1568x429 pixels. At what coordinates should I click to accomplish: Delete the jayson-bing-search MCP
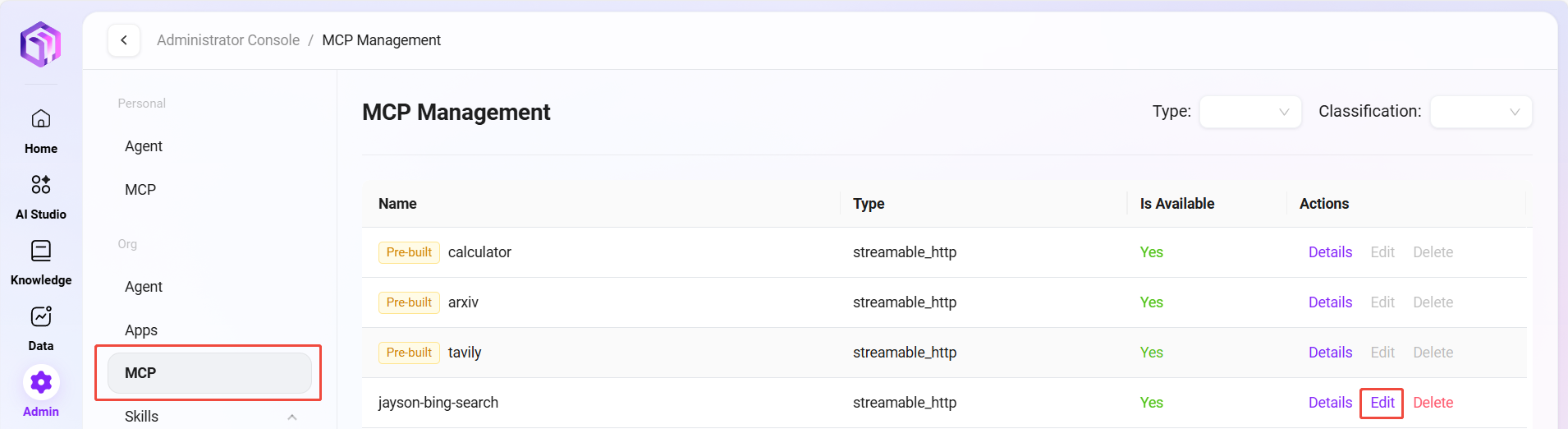pos(1433,403)
